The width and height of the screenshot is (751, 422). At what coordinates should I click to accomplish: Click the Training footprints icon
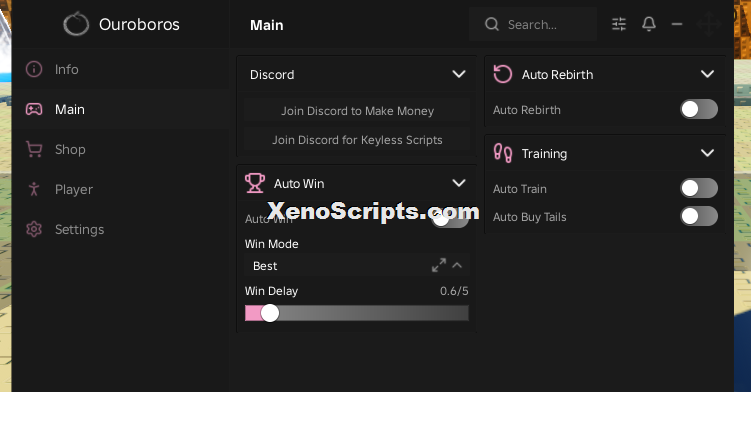[503, 153]
